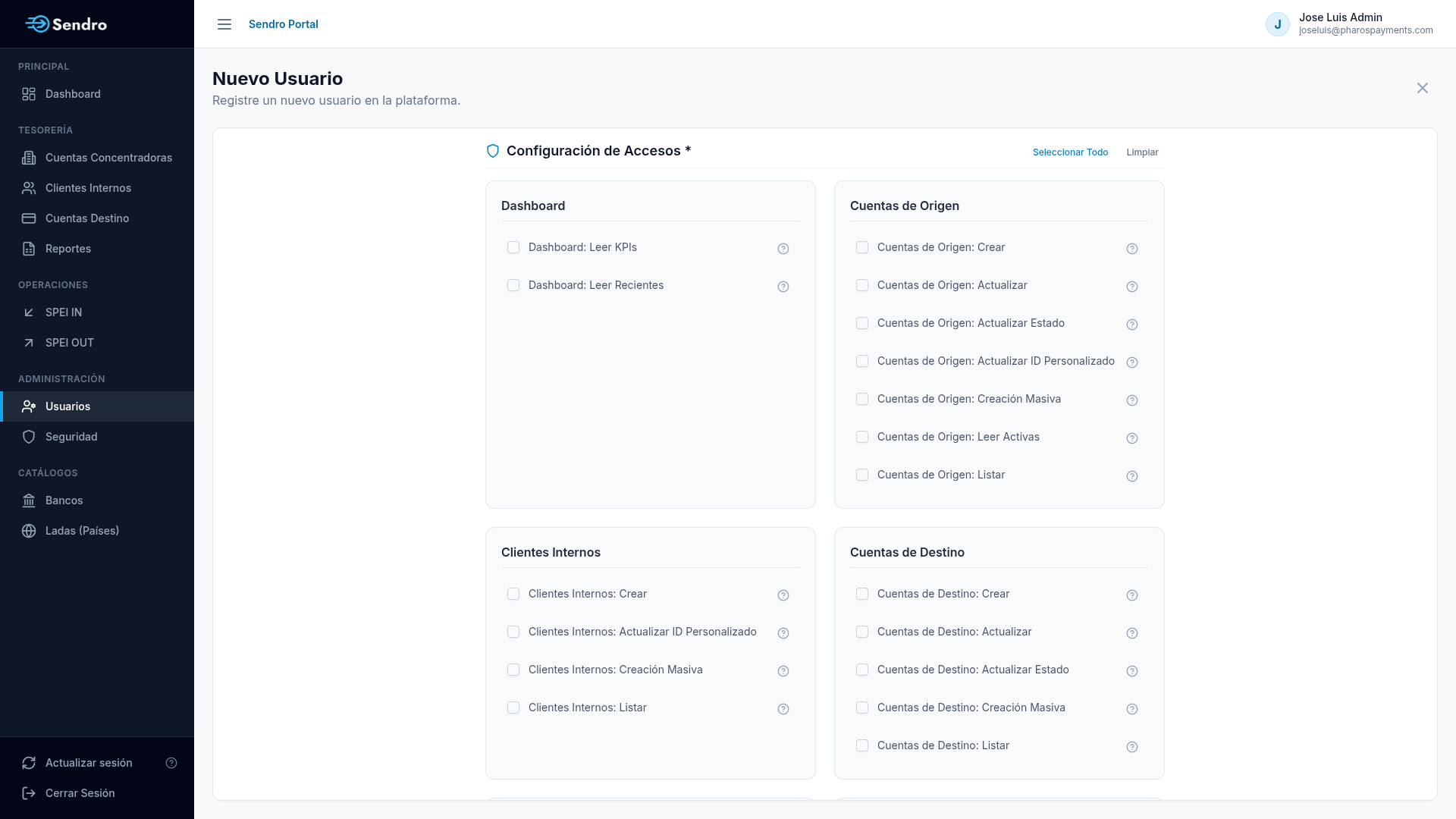Screen dimensions: 1456x819
Task: Click the shield icon beside Configuración de Accesos
Action: [x=493, y=151]
